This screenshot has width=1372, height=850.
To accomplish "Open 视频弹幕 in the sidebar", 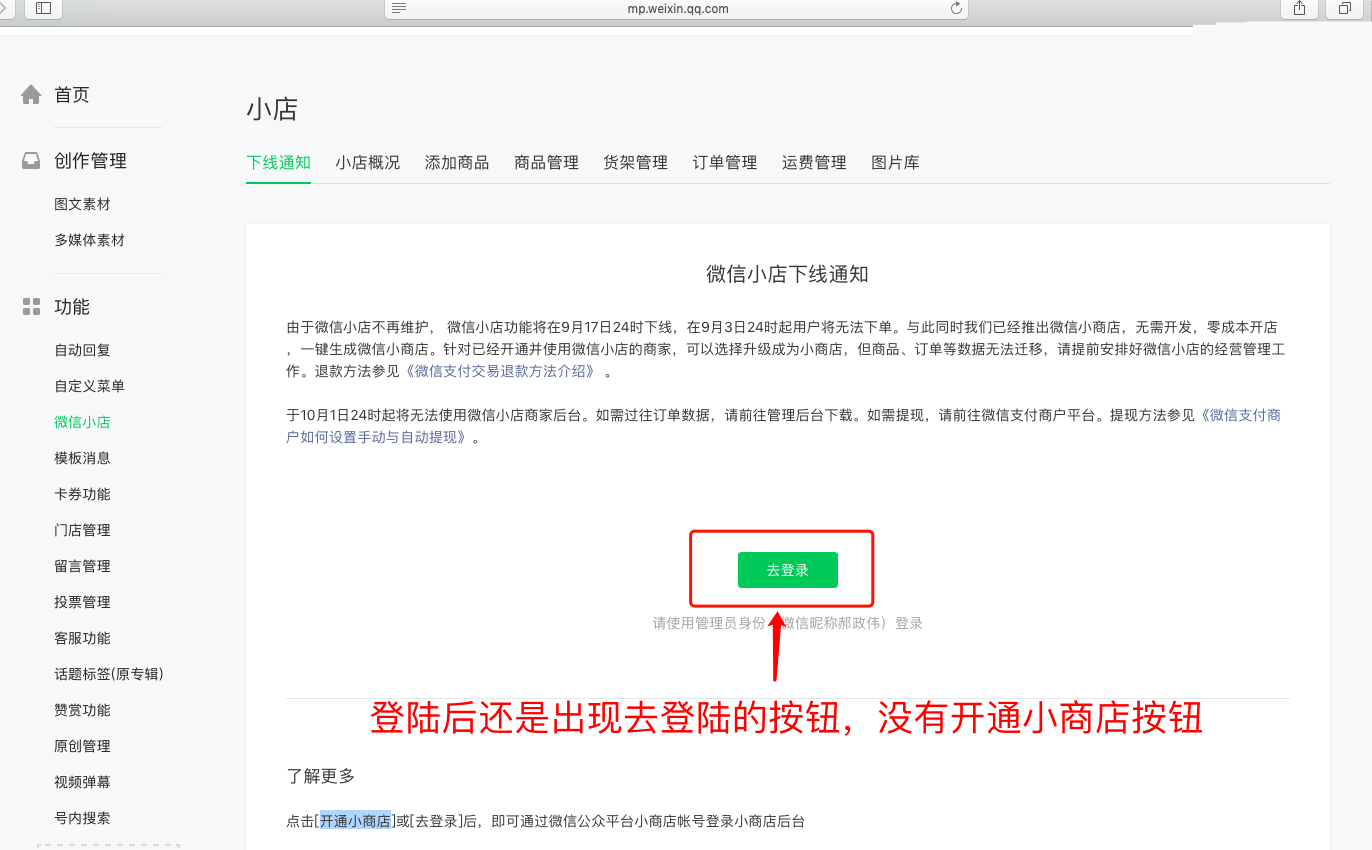I will (82, 782).
